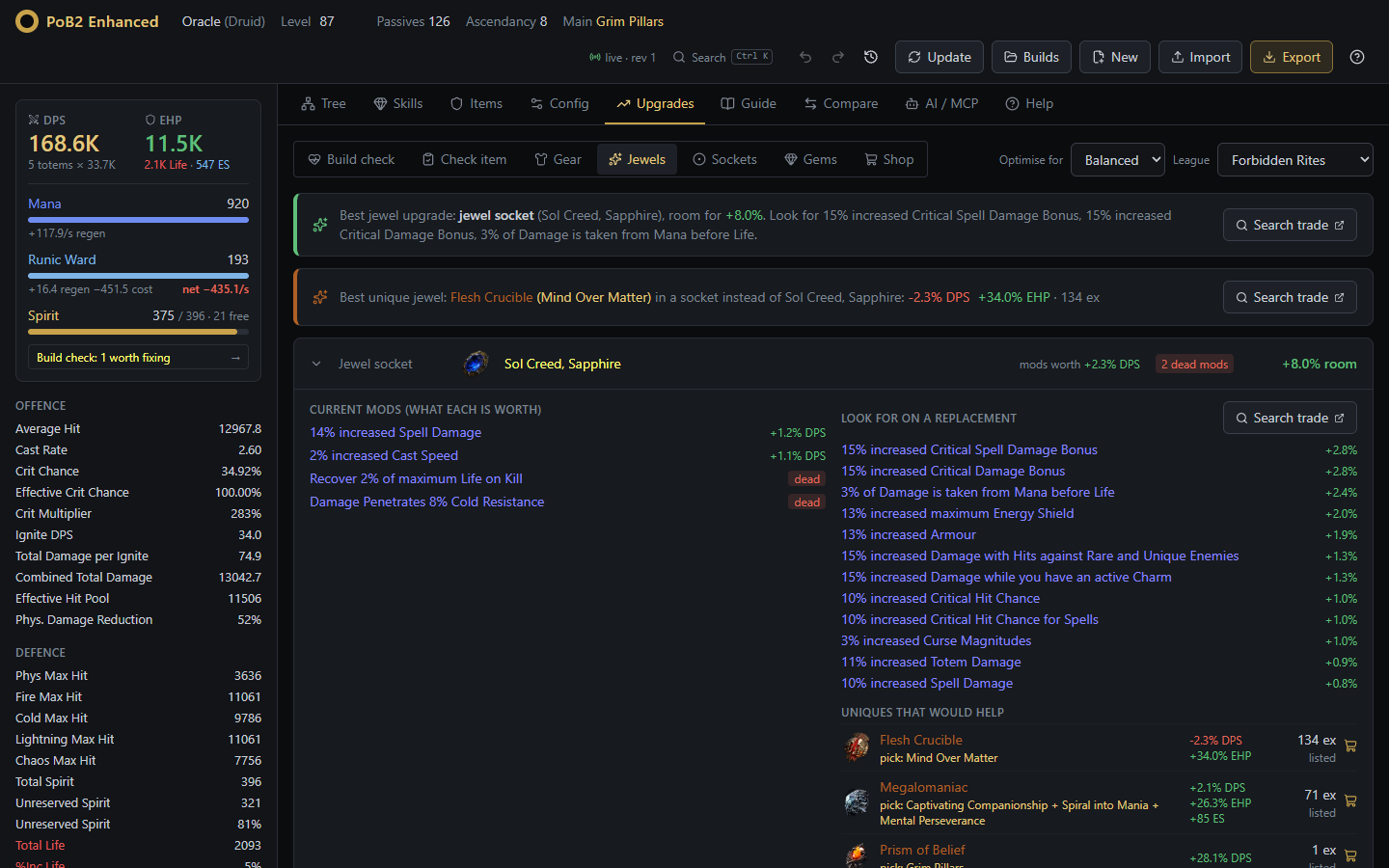Click Search trade in best unique jewel banner
This screenshot has width=1389, height=868.
click(1290, 297)
